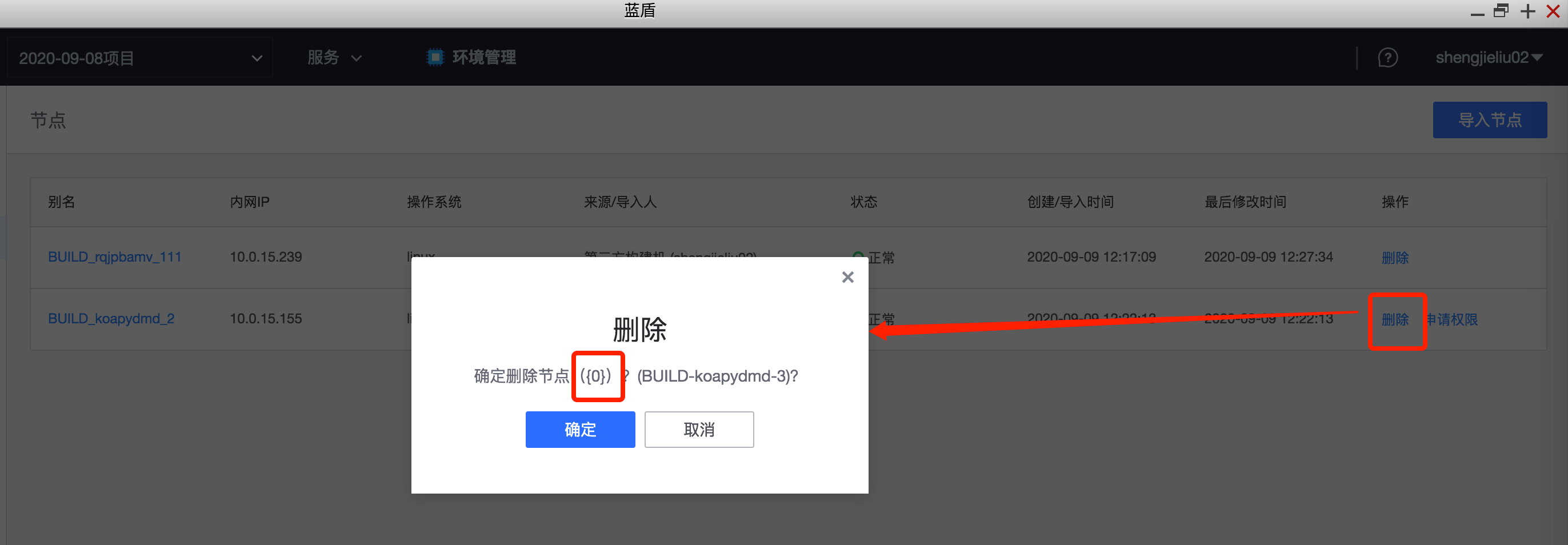This screenshot has width=1568, height=545.
Task: Click the 导入节点 import node button
Action: pos(1490,120)
